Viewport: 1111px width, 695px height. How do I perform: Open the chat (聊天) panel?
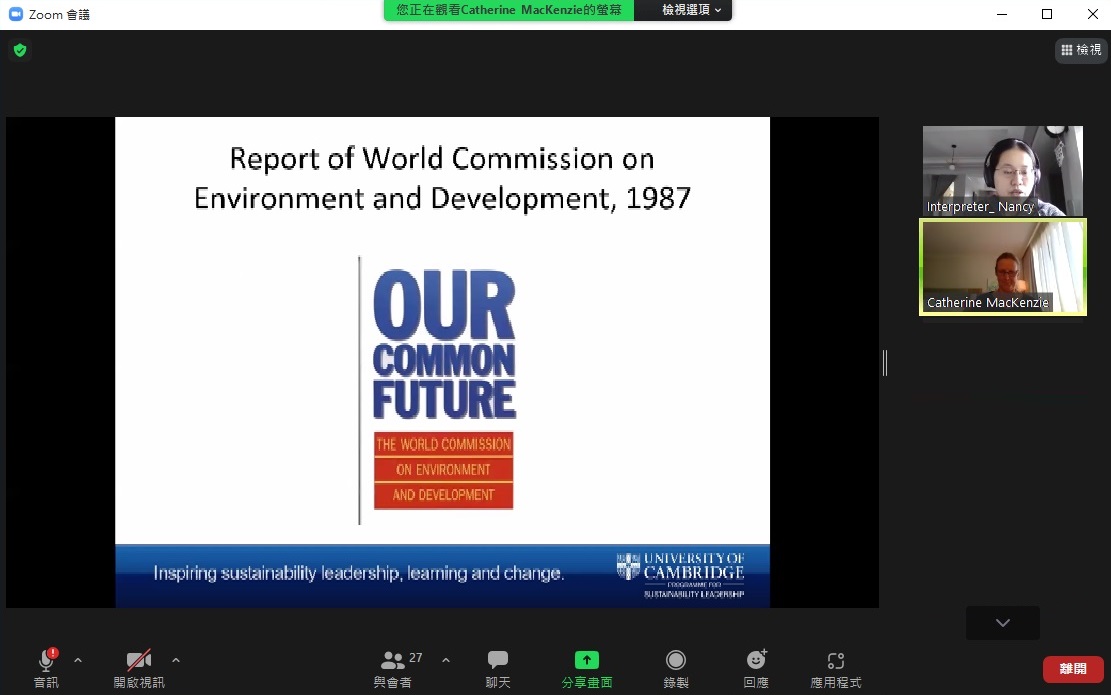pyautogui.click(x=498, y=668)
